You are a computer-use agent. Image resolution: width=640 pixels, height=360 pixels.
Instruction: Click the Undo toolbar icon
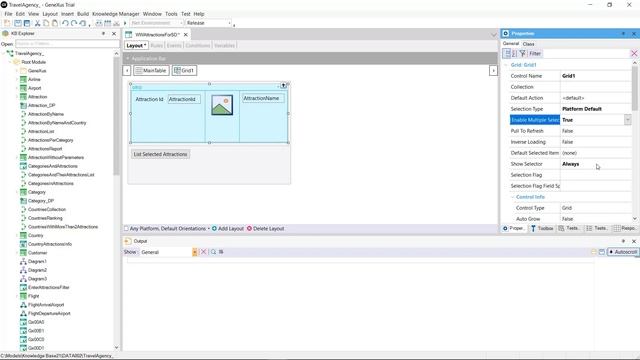(x=65, y=23)
